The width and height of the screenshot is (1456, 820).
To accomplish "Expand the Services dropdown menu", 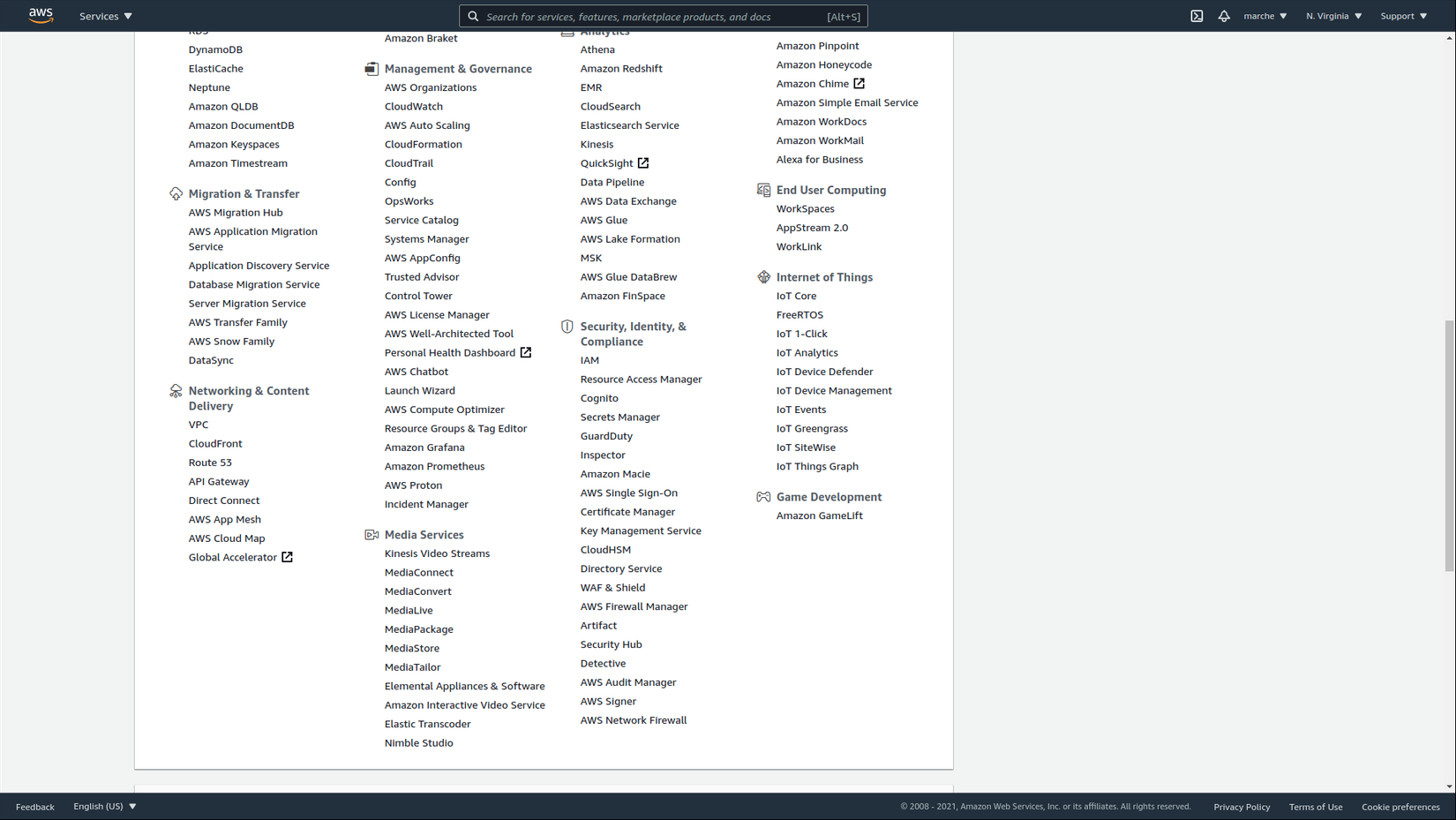I will coord(106,16).
